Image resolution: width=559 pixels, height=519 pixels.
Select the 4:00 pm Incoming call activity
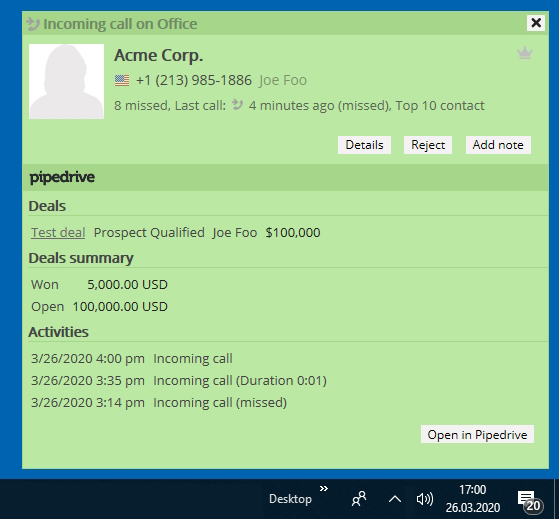(132, 358)
